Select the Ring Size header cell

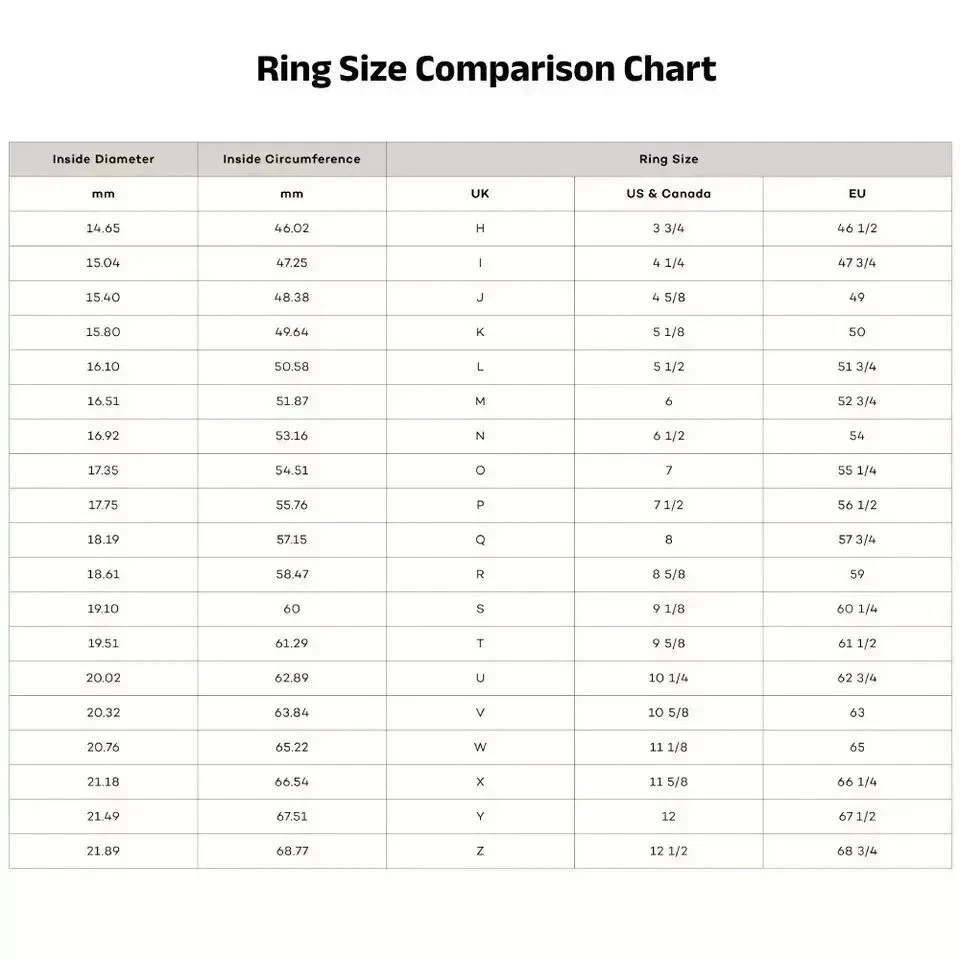pyautogui.click(x=668, y=159)
